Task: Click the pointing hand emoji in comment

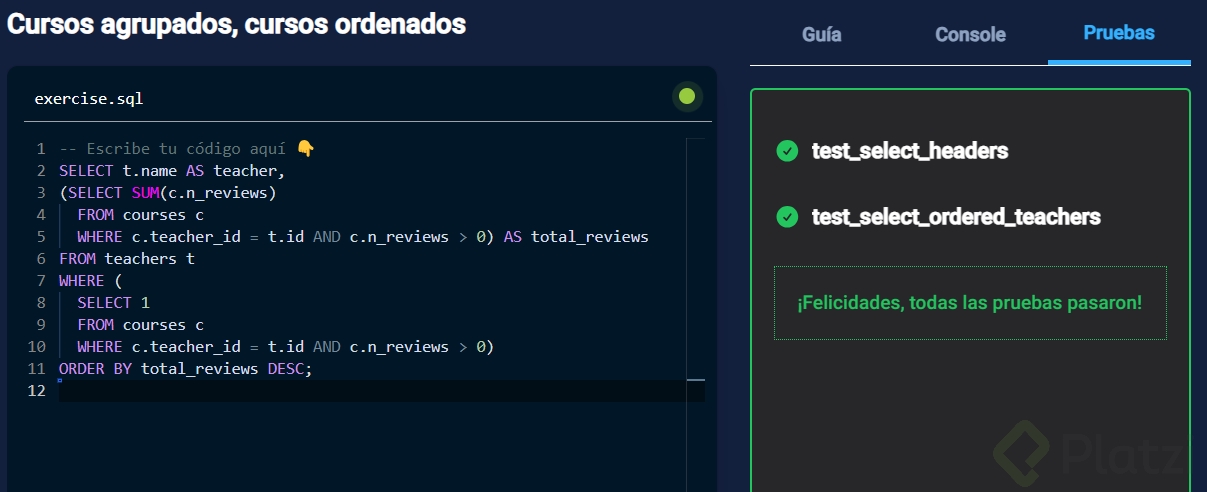Action: coord(306,149)
